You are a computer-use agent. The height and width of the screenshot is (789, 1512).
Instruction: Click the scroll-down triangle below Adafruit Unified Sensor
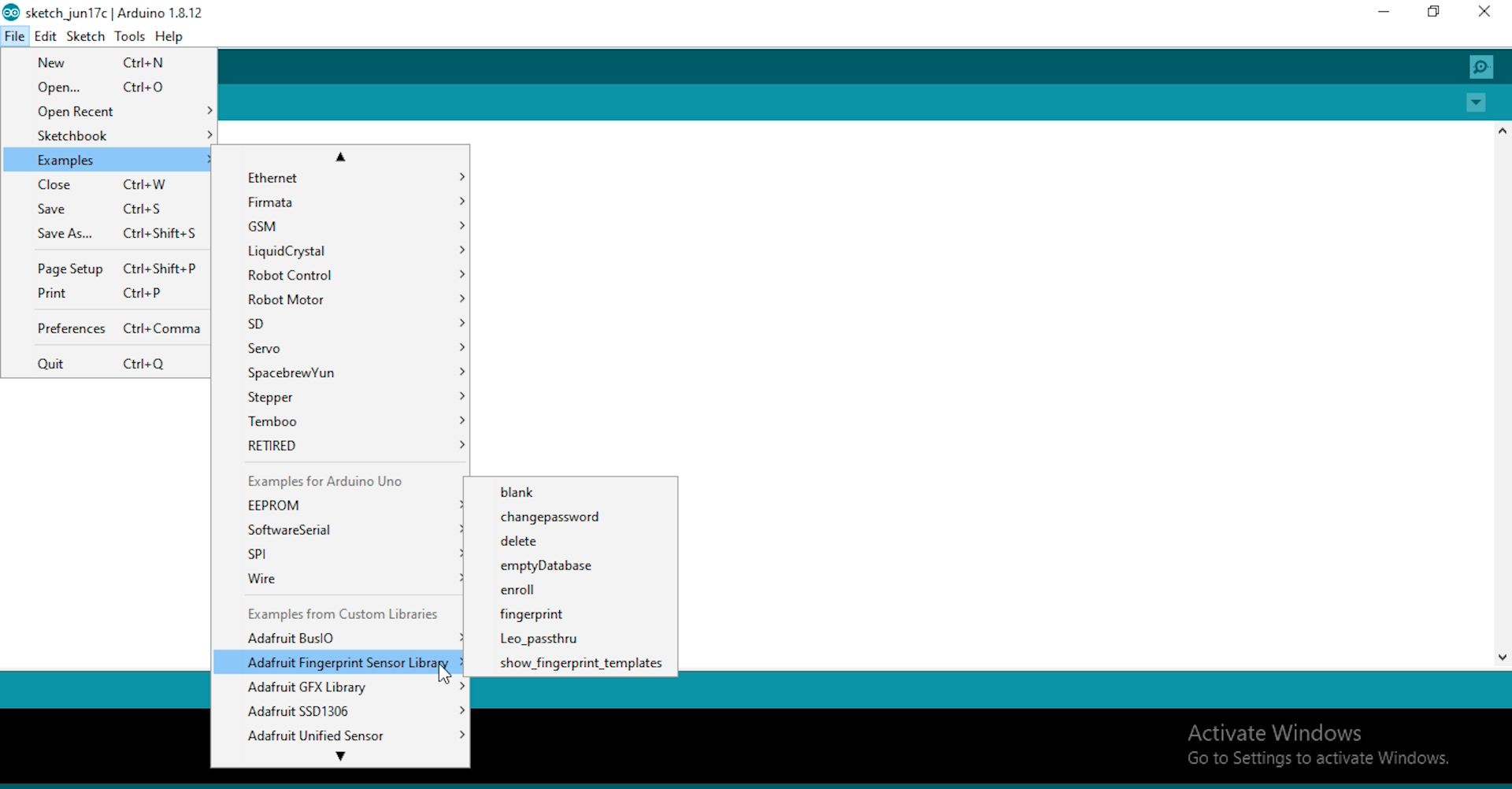pos(340,756)
